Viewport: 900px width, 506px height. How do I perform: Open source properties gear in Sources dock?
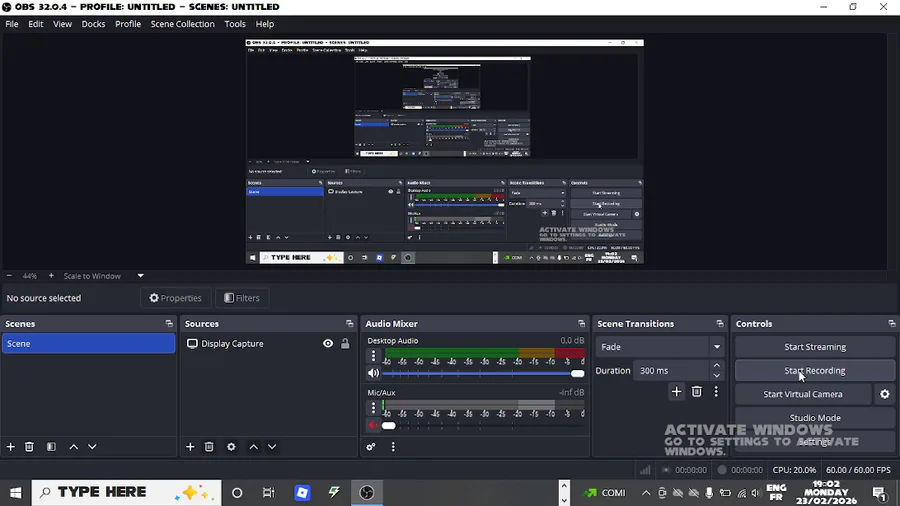231,446
